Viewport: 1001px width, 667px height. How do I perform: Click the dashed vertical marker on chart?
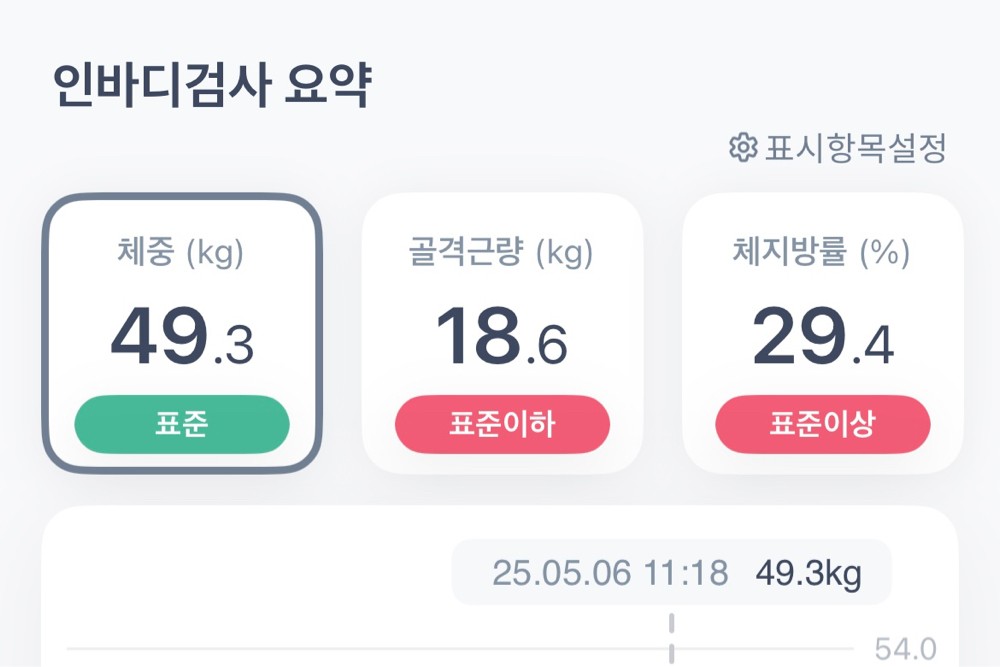click(x=672, y=638)
